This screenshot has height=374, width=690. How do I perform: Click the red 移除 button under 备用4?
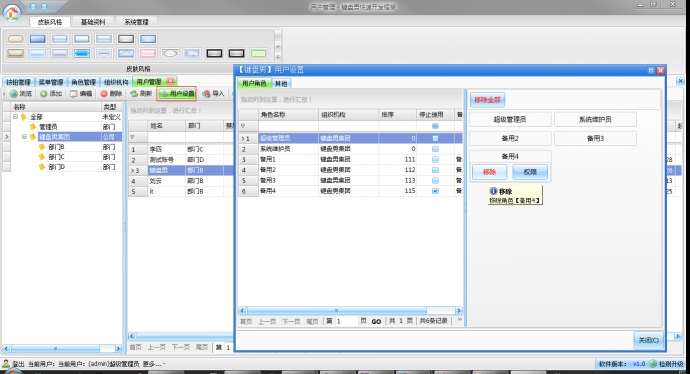click(489, 172)
